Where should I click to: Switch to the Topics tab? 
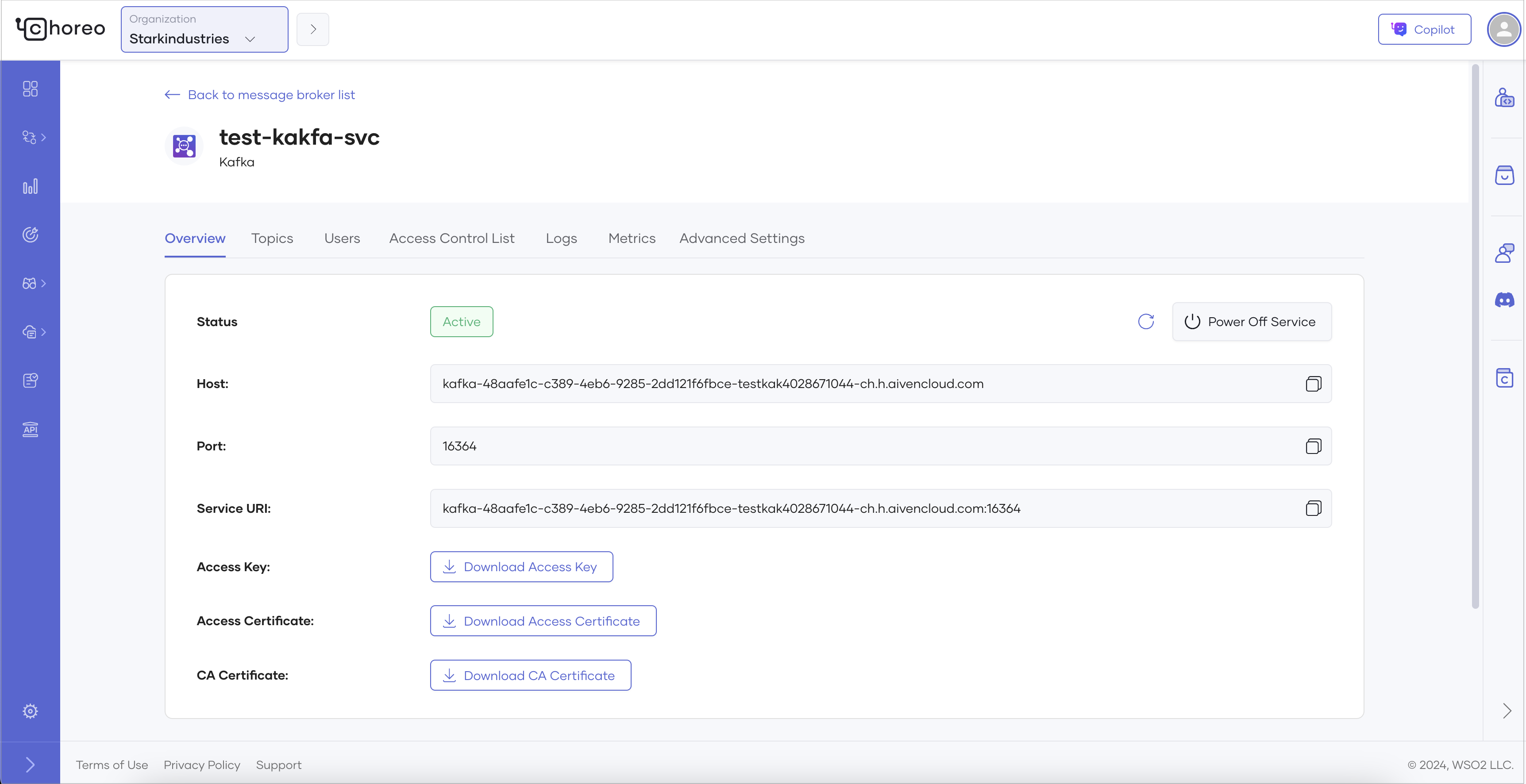click(x=272, y=238)
